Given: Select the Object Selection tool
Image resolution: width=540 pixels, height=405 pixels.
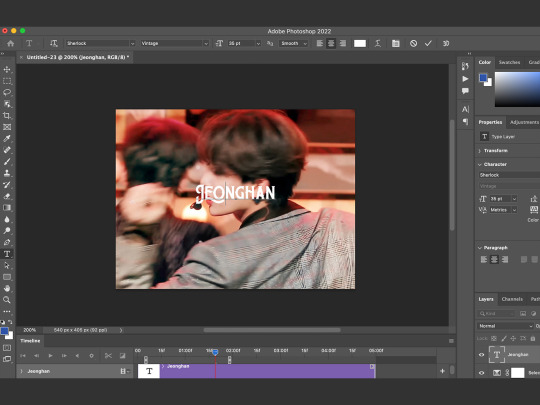Looking at the screenshot, I should click(7, 104).
